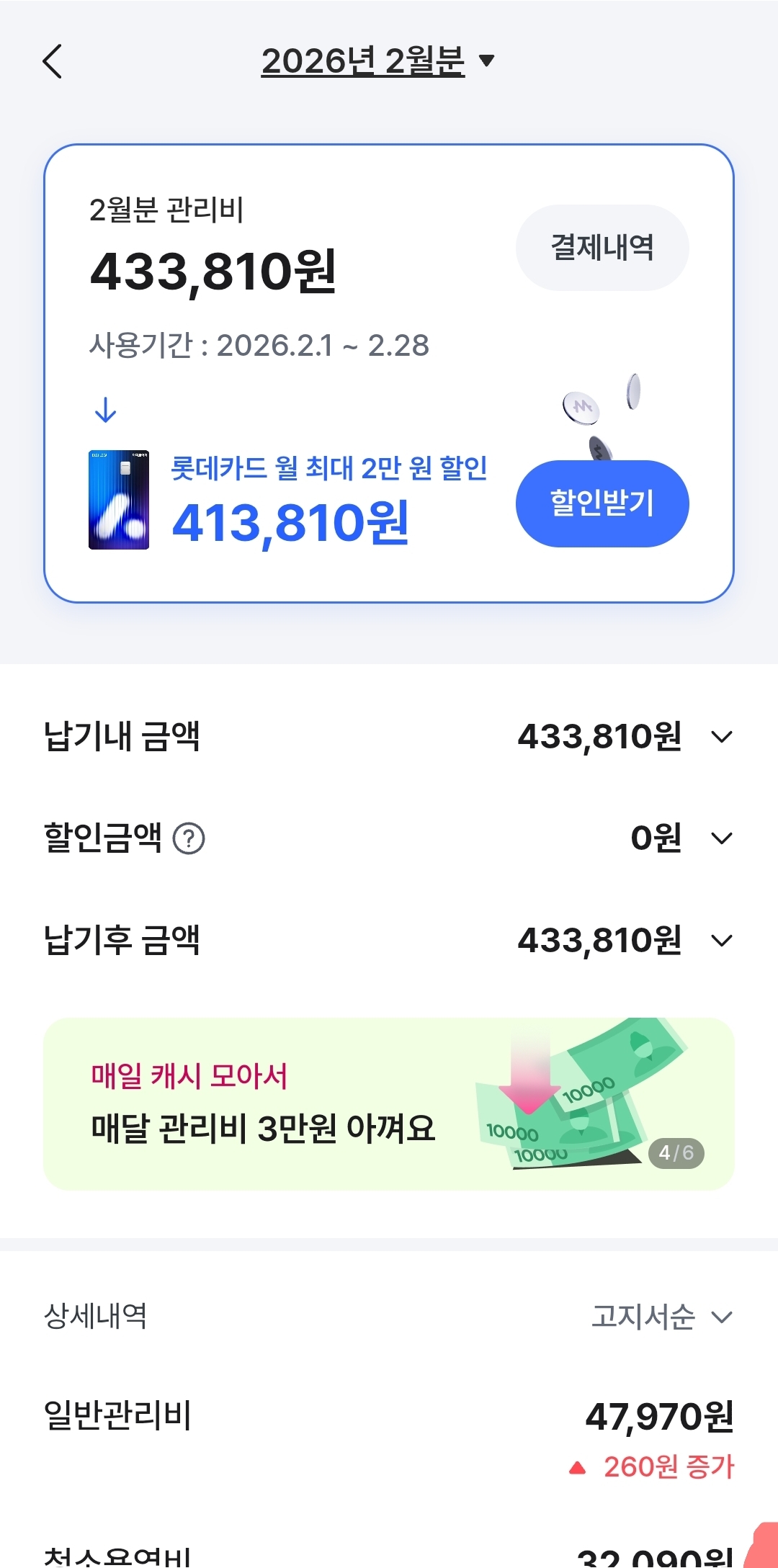Tap the 롯데카드 월 최대 2만 원 할인 link

[x=329, y=468]
